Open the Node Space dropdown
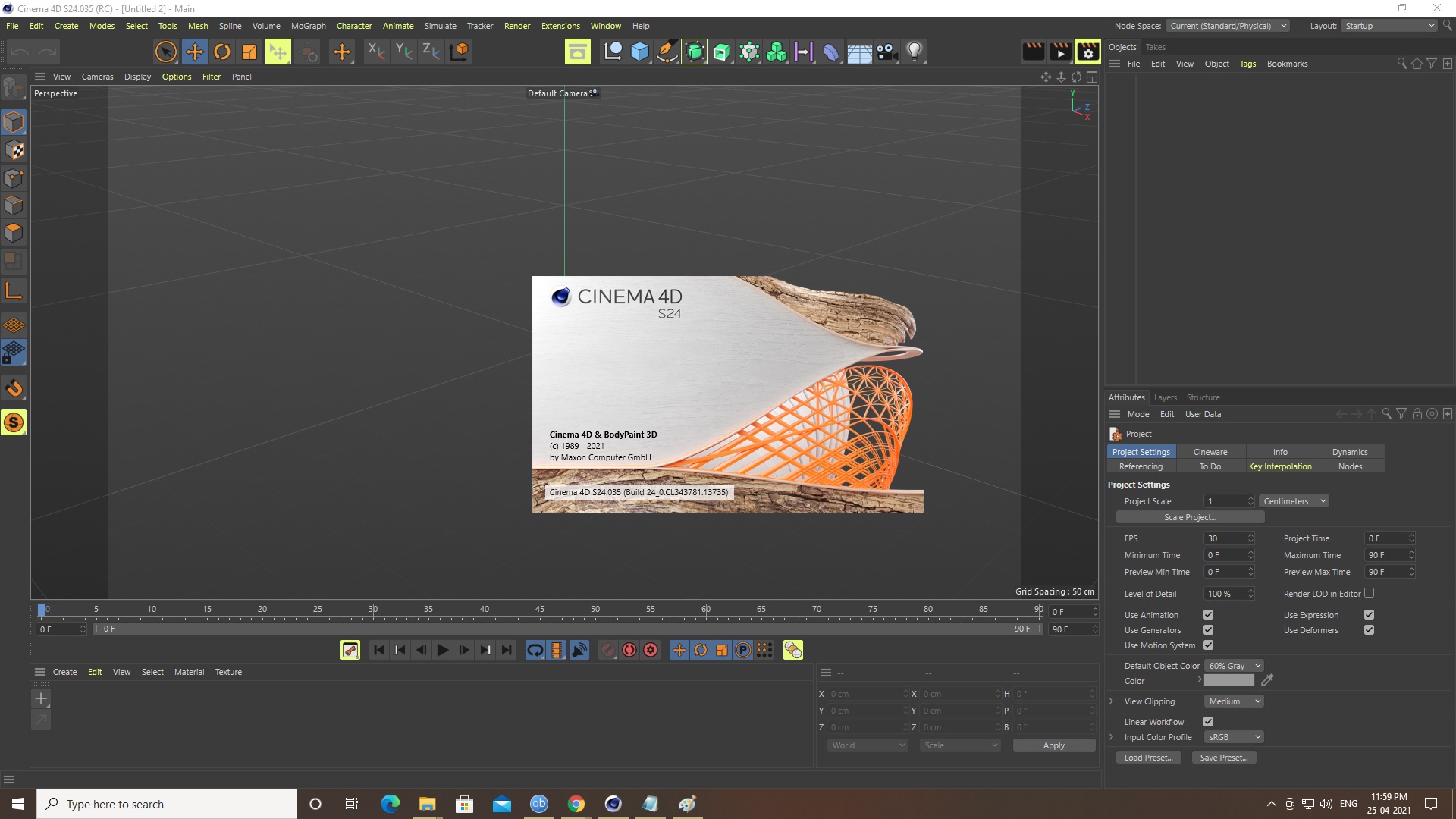Image resolution: width=1456 pixels, height=819 pixels. tap(1228, 26)
